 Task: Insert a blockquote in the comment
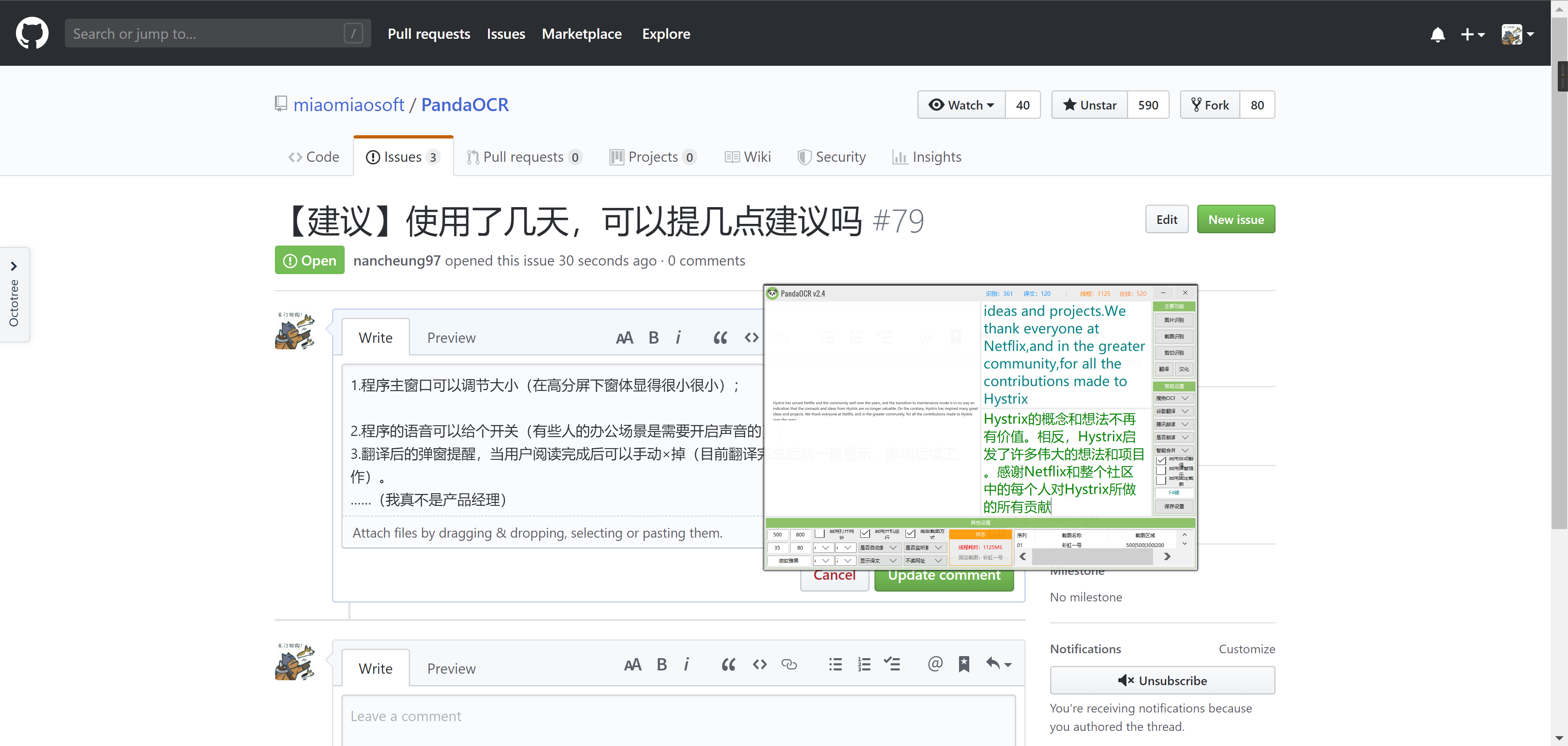pos(728,664)
